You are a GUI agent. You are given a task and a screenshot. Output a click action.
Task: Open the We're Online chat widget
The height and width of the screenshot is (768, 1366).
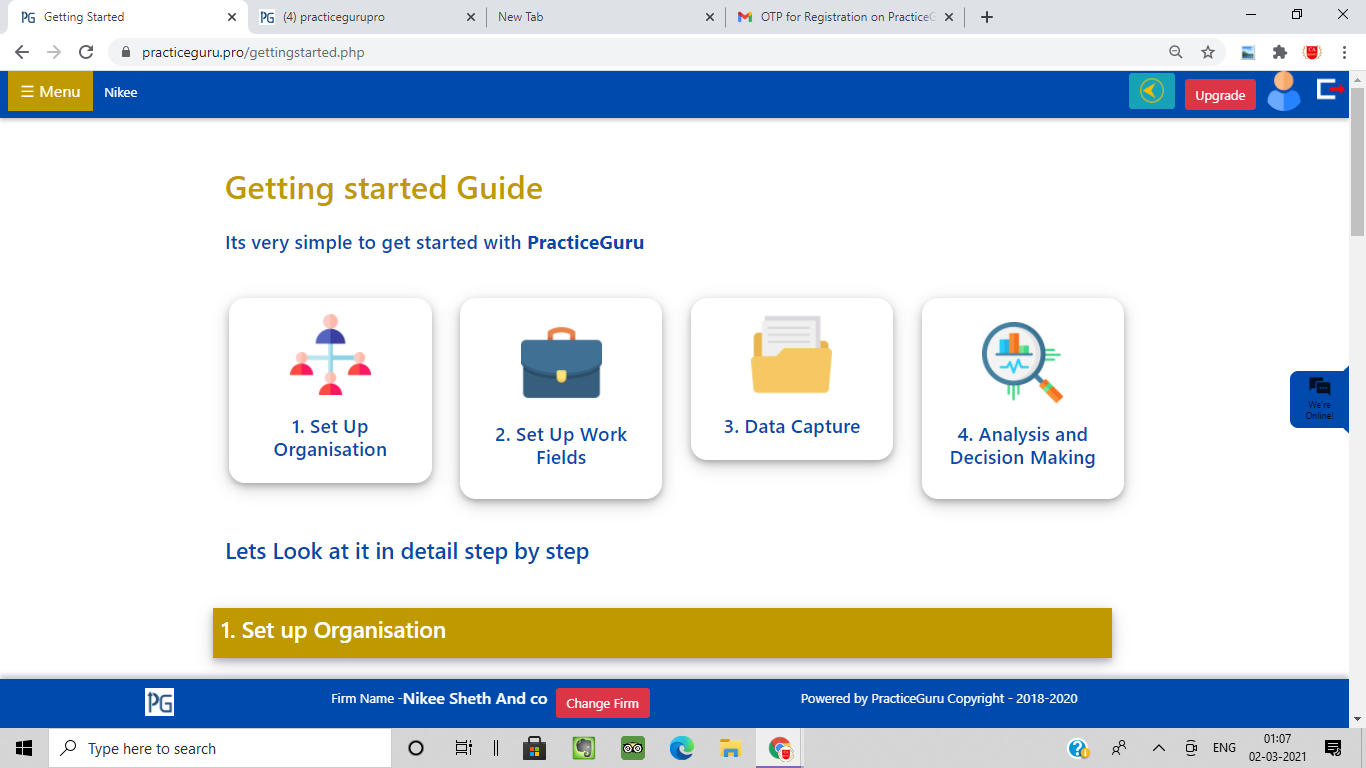pos(1319,399)
